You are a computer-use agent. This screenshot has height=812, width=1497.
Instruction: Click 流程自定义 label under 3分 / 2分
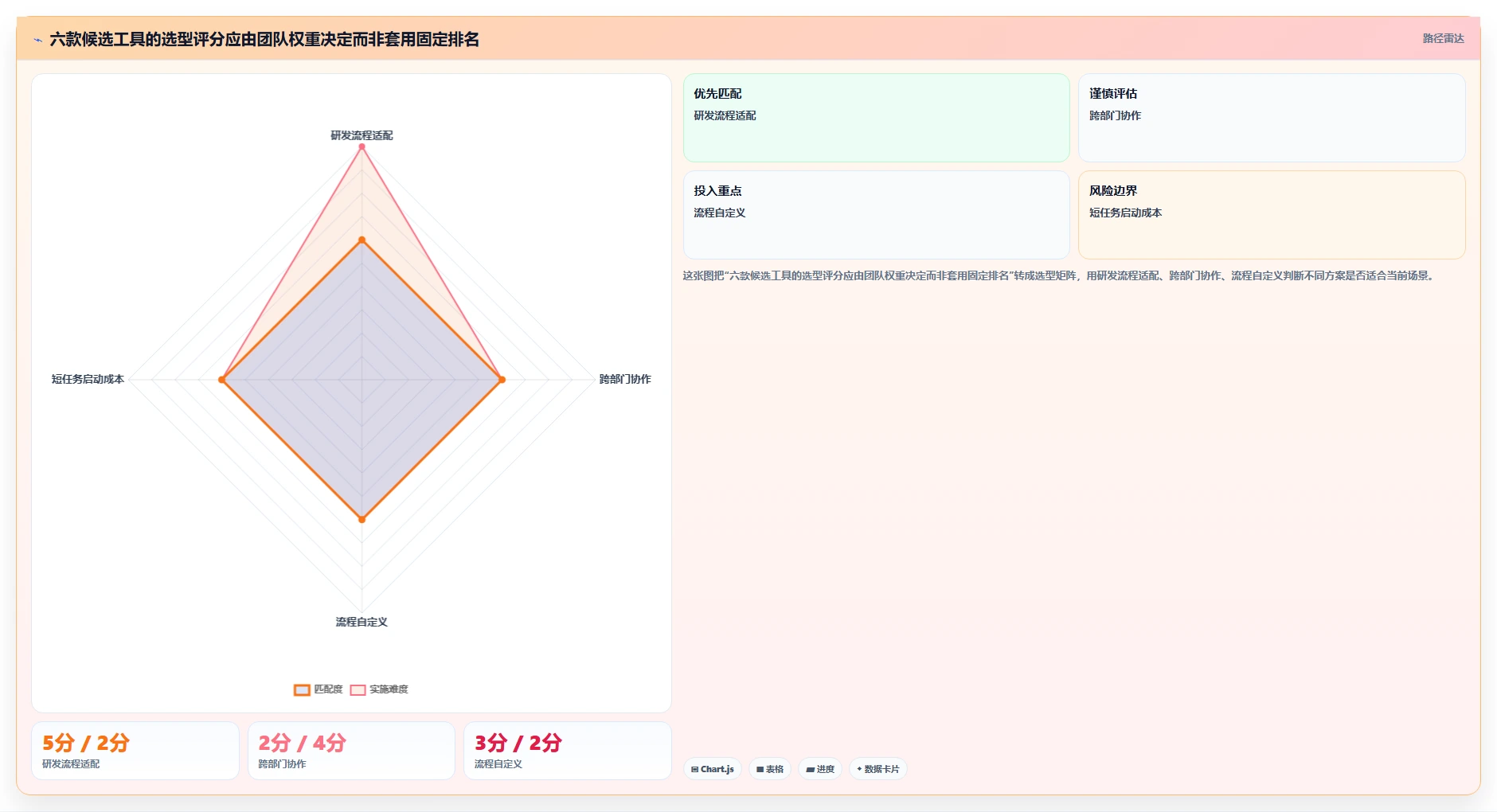tap(498, 764)
